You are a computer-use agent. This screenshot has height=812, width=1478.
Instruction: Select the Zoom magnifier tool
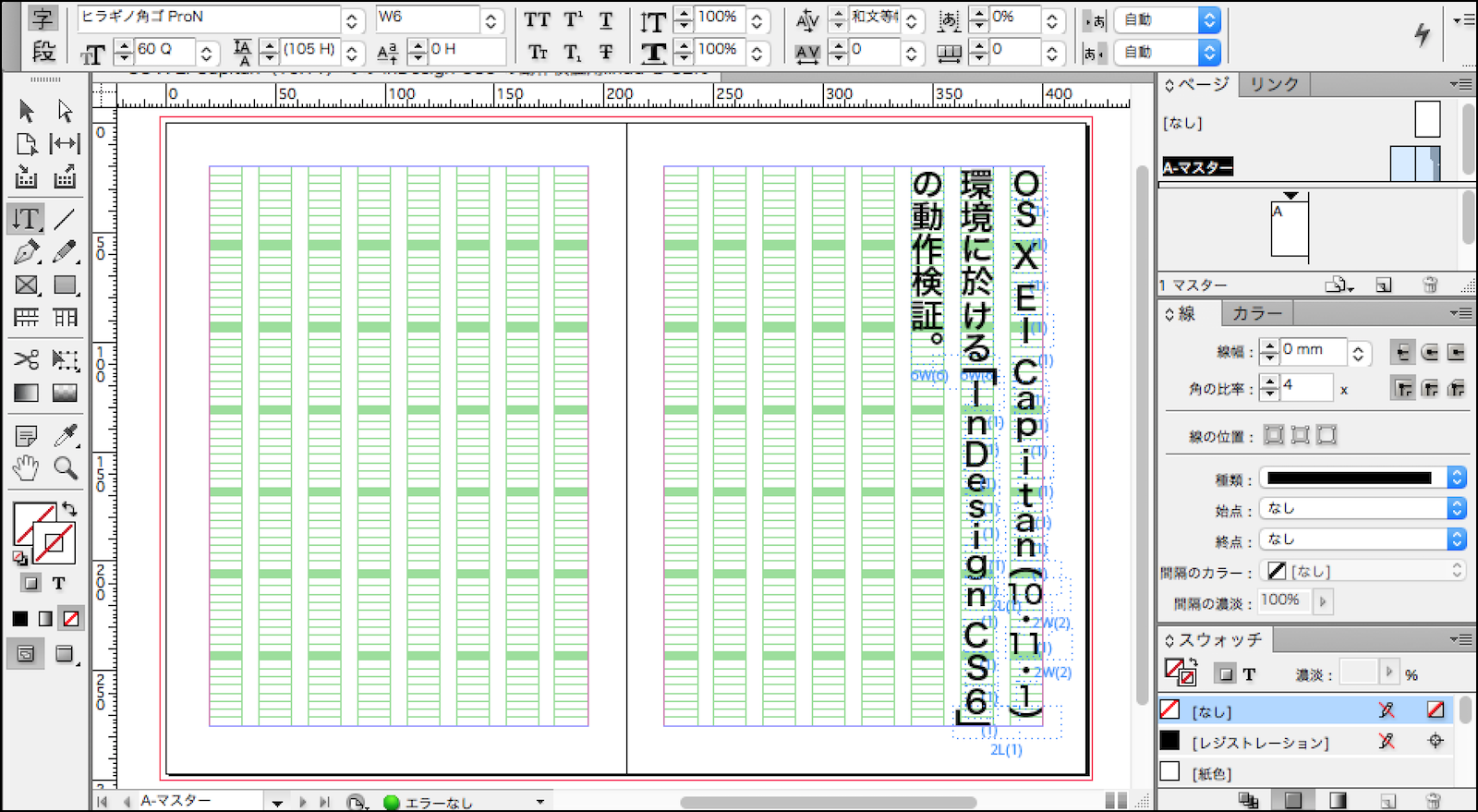(x=65, y=468)
